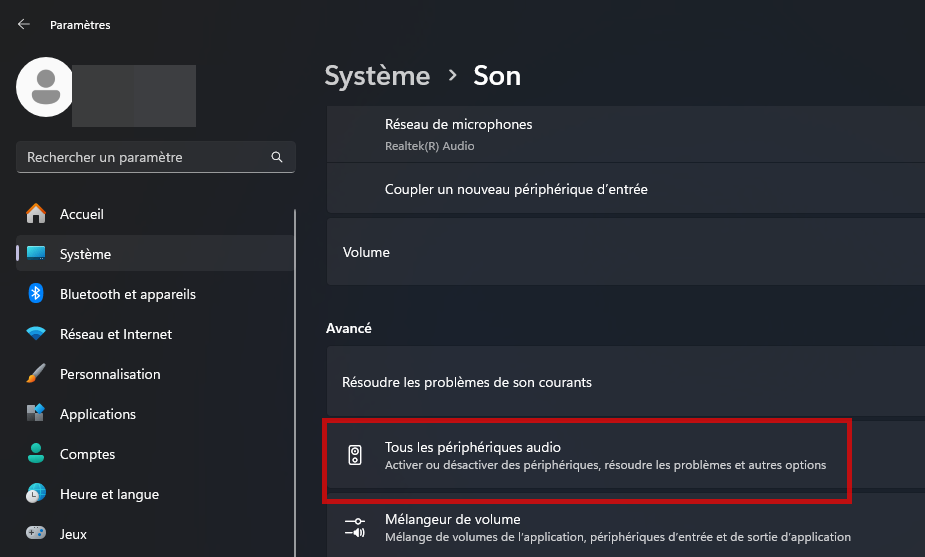Click the search magnifier icon

277,157
